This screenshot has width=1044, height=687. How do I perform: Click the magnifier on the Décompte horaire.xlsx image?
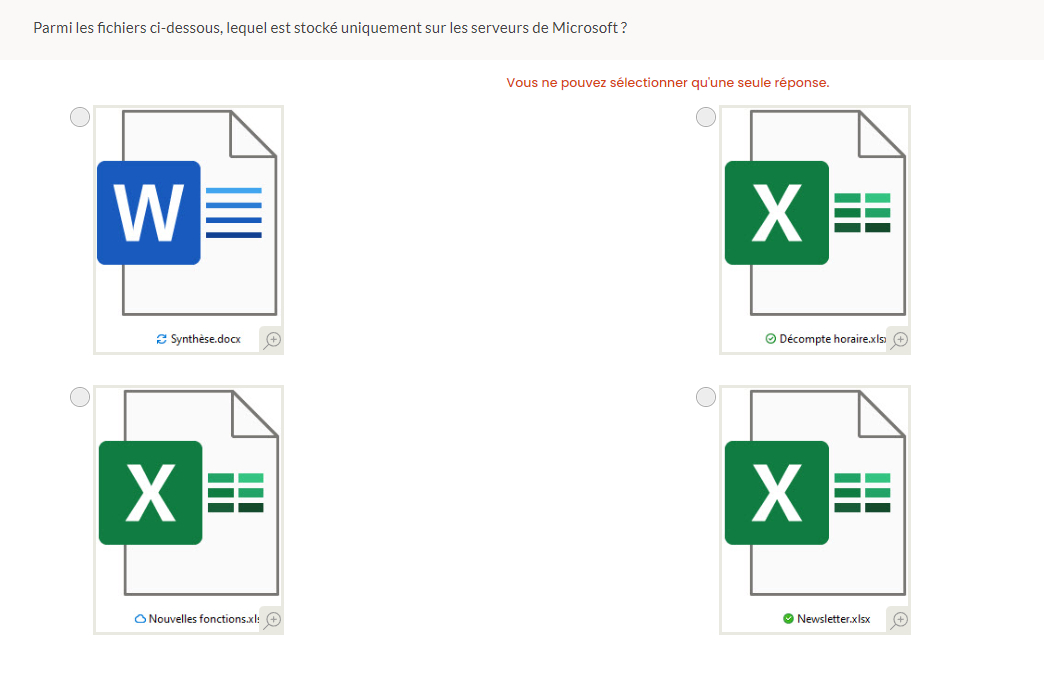(x=898, y=340)
